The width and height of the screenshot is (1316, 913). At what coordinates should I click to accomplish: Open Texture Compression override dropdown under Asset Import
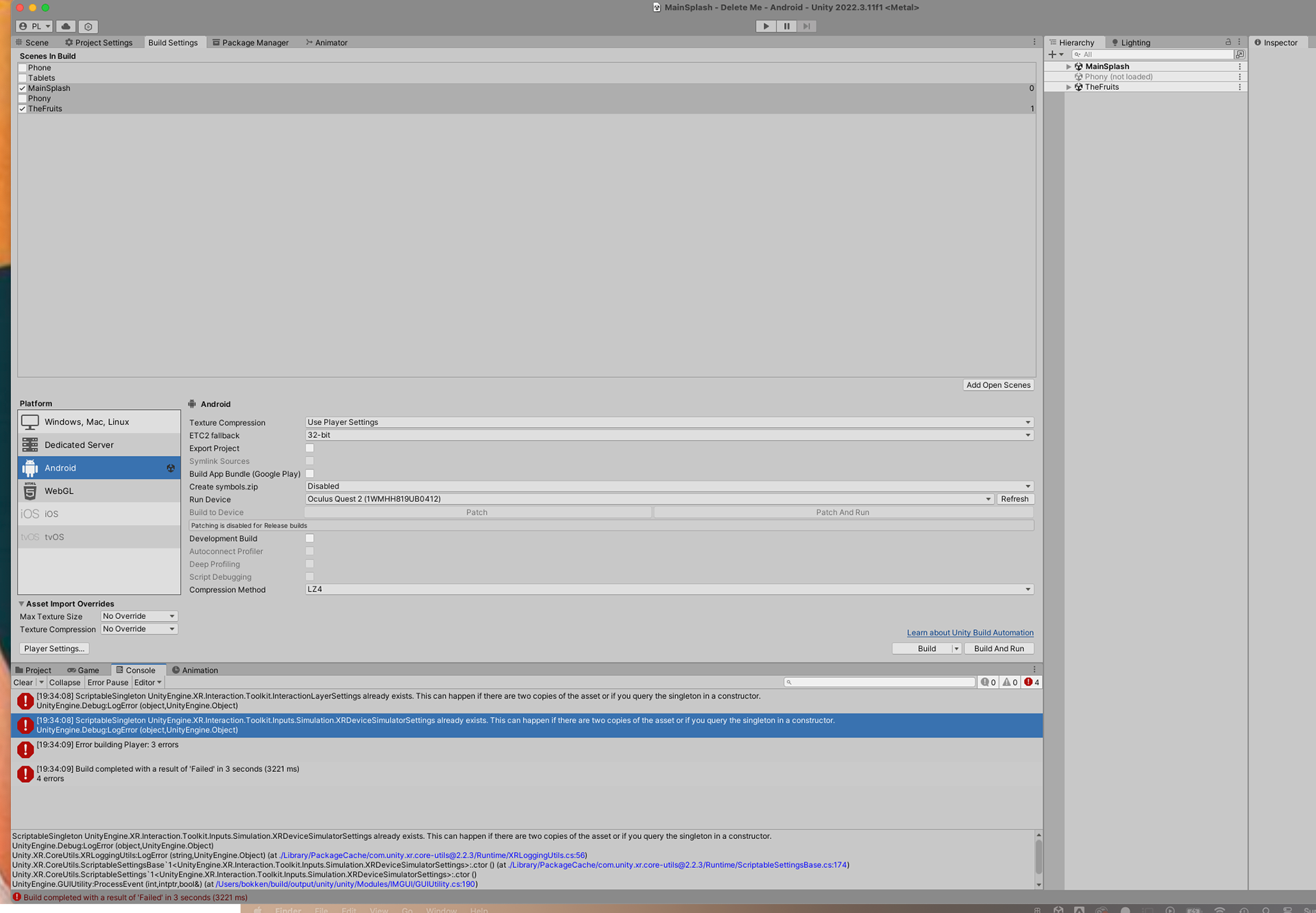click(x=139, y=629)
